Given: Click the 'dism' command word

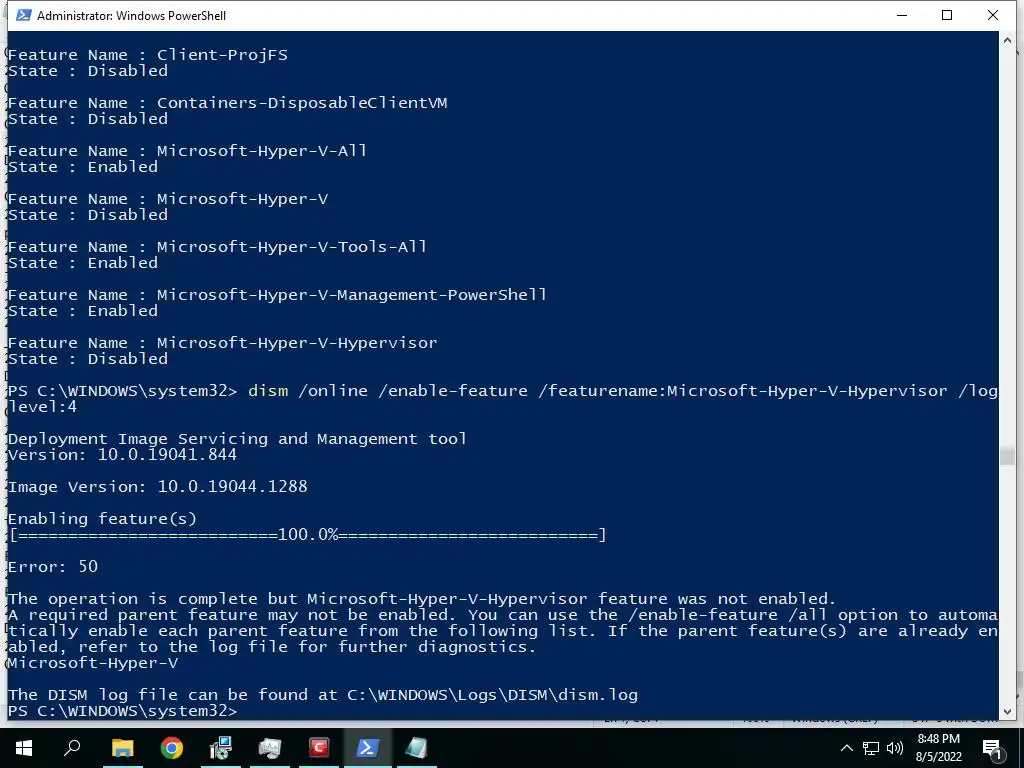Looking at the screenshot, I should [x=268, y=391].
